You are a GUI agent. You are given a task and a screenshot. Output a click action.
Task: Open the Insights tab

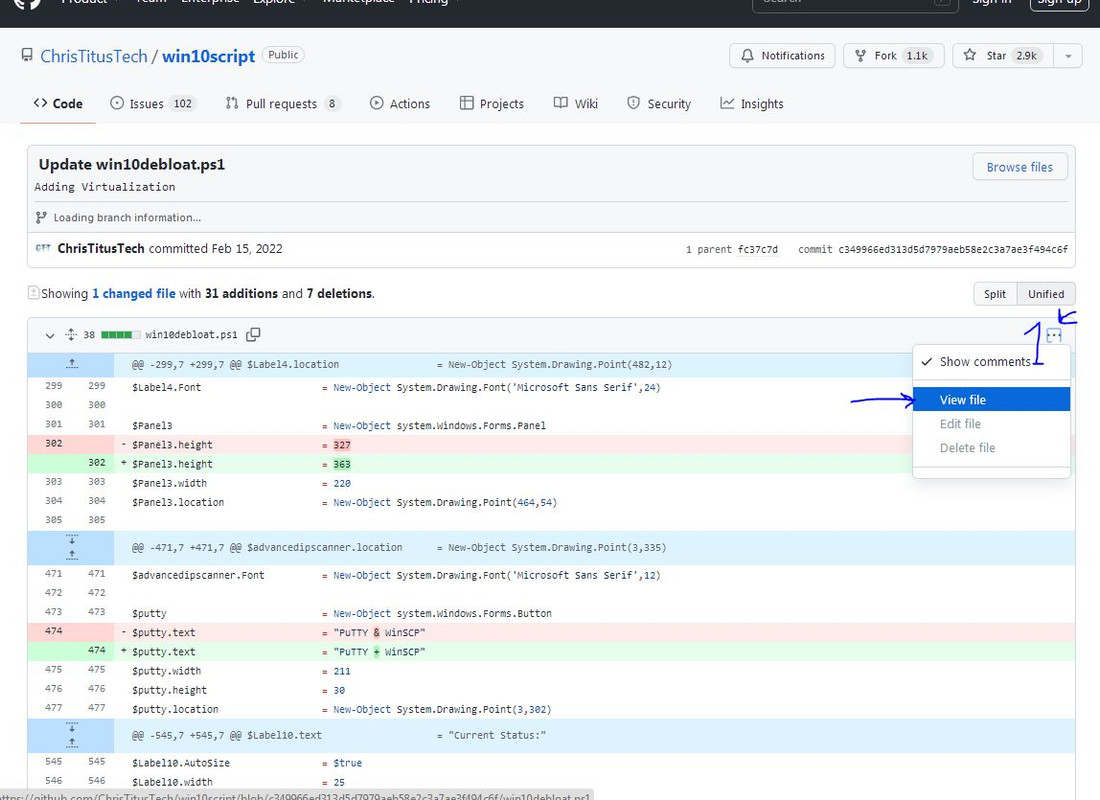(752, 104)
